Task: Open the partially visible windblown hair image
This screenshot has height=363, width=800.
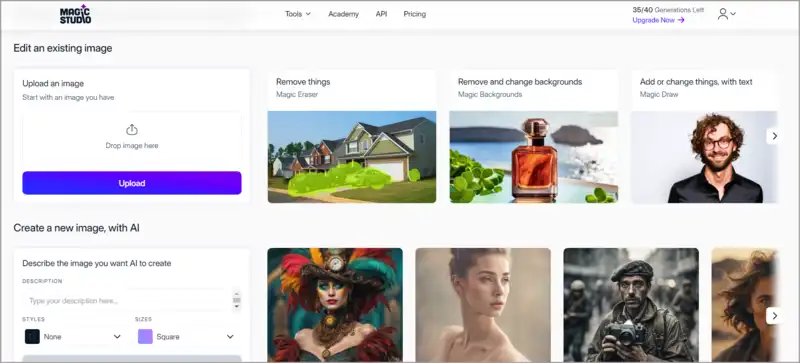Action: 745,305
